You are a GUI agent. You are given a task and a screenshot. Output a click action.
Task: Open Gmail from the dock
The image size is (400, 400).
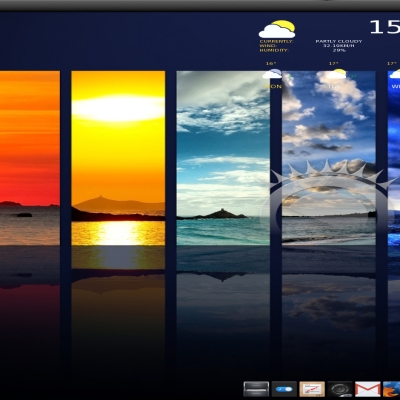pyautogui.click(x=368, y=389)
